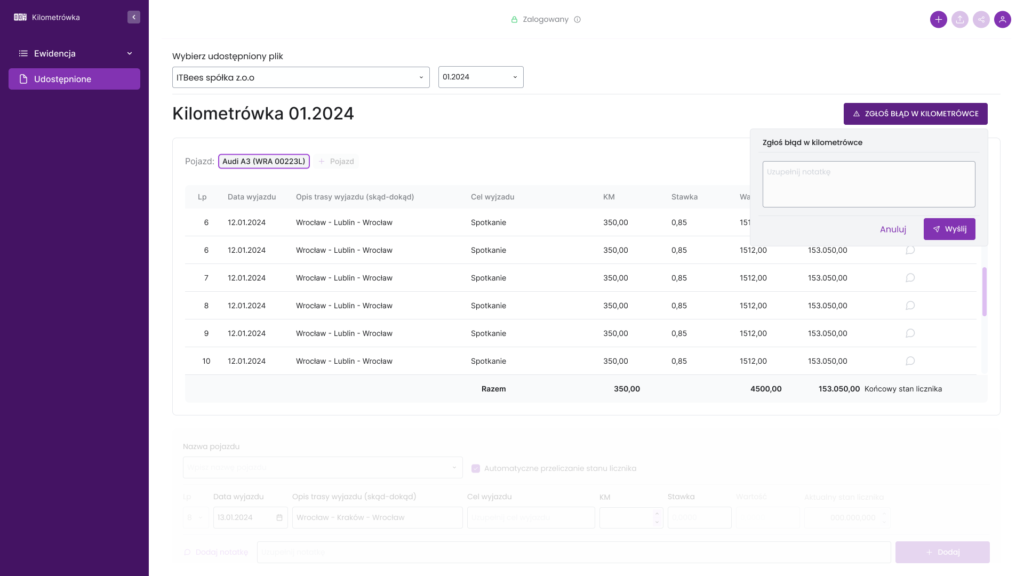1024x576 pixels.
Task: Click the plus add icon in header
Action: point(938,19)
